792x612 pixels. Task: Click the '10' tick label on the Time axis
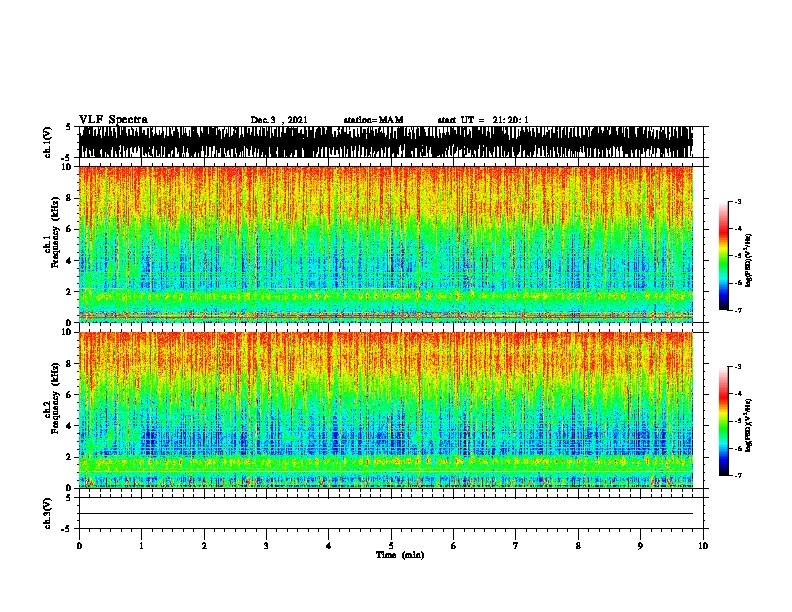703,546
